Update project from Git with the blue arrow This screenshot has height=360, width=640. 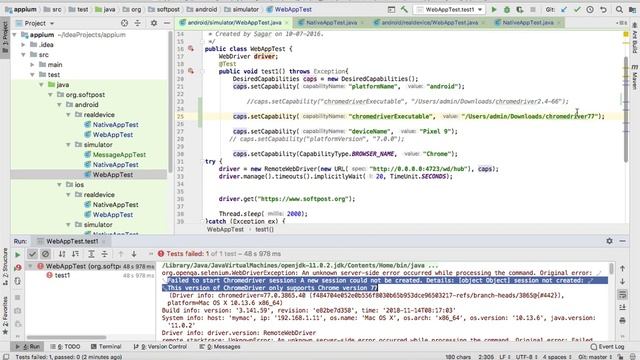pos(564,9)
